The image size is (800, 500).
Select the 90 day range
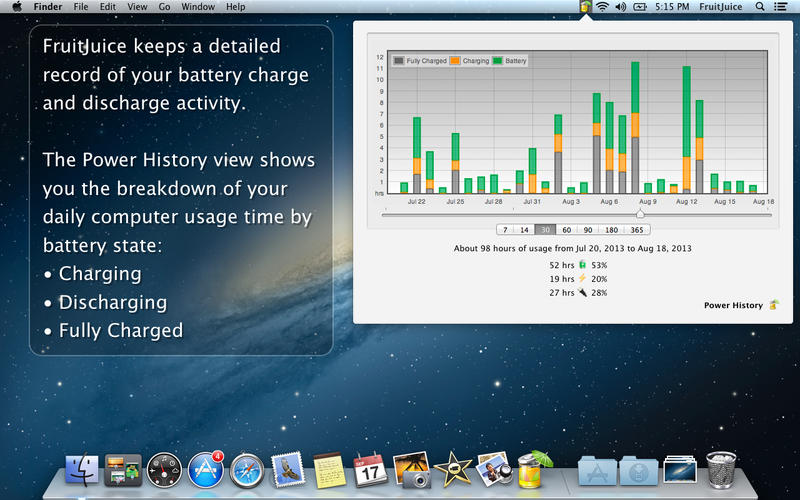[588, 230]
